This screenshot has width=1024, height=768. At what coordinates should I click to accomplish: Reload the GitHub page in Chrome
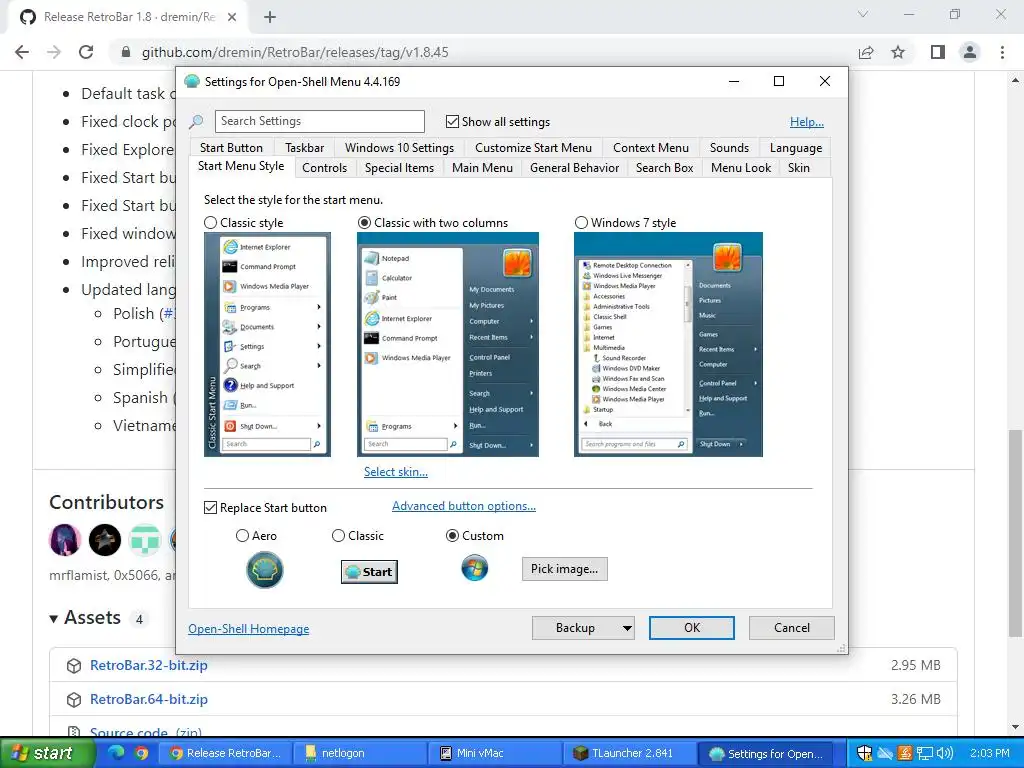(x=86, y=52)
